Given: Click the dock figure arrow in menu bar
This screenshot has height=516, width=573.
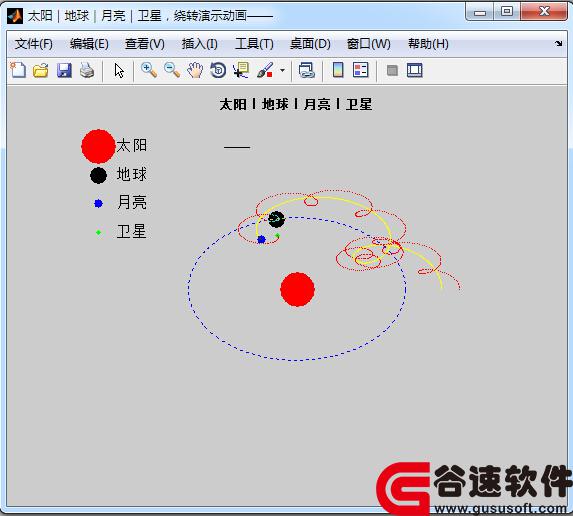Looking at the screenshot, I should [x=558, y=43].
